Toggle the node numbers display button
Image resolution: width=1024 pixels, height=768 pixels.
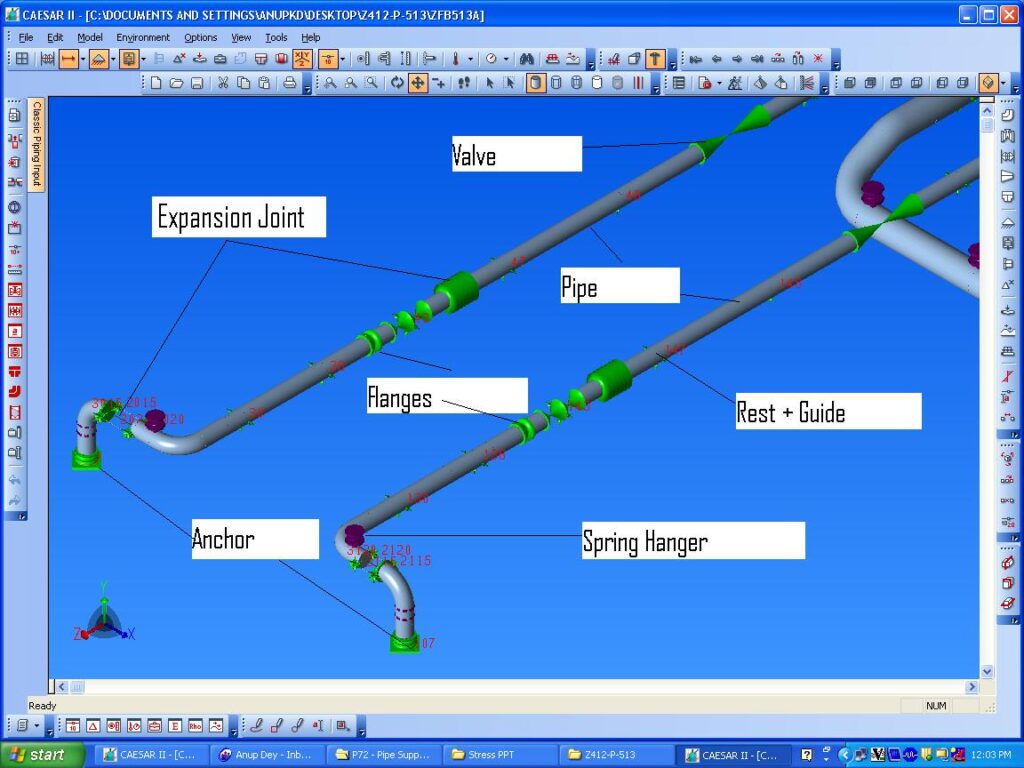tap(328, 59)
